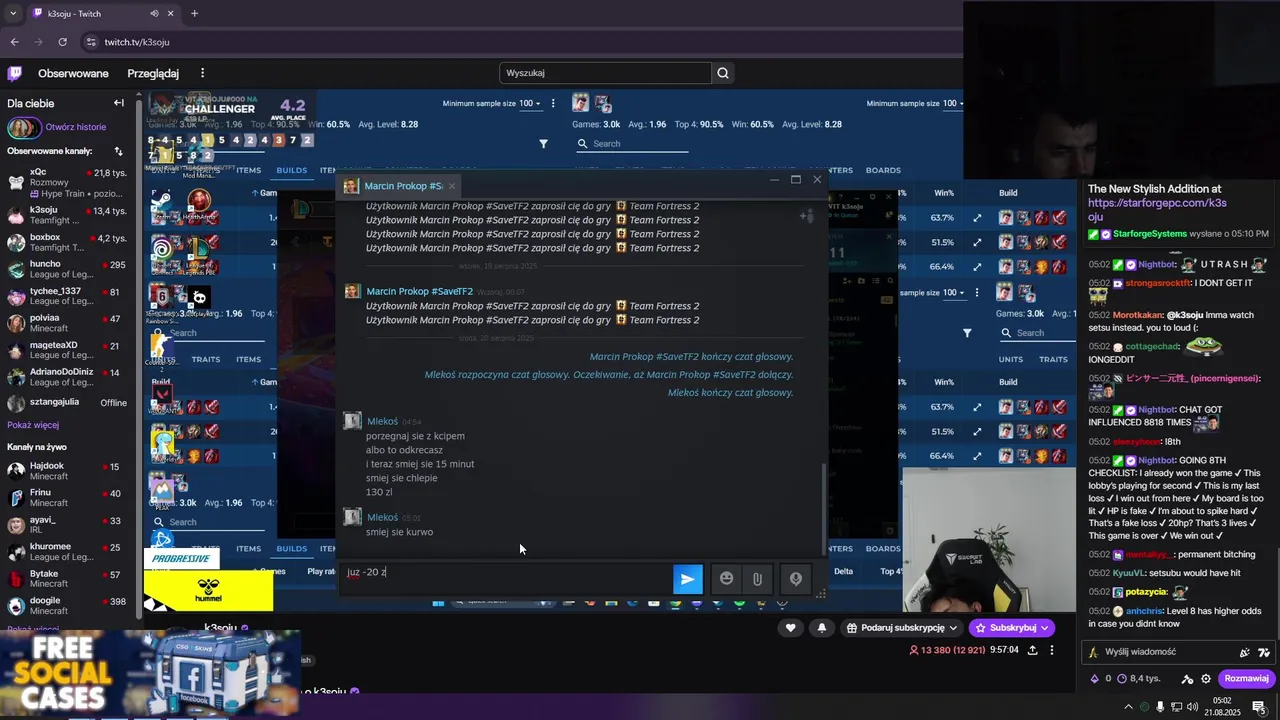The image size is (1280, 720).
Task: Click the Steam chat scrollbar
Action: pyautogui.click(x=824, y=507)
